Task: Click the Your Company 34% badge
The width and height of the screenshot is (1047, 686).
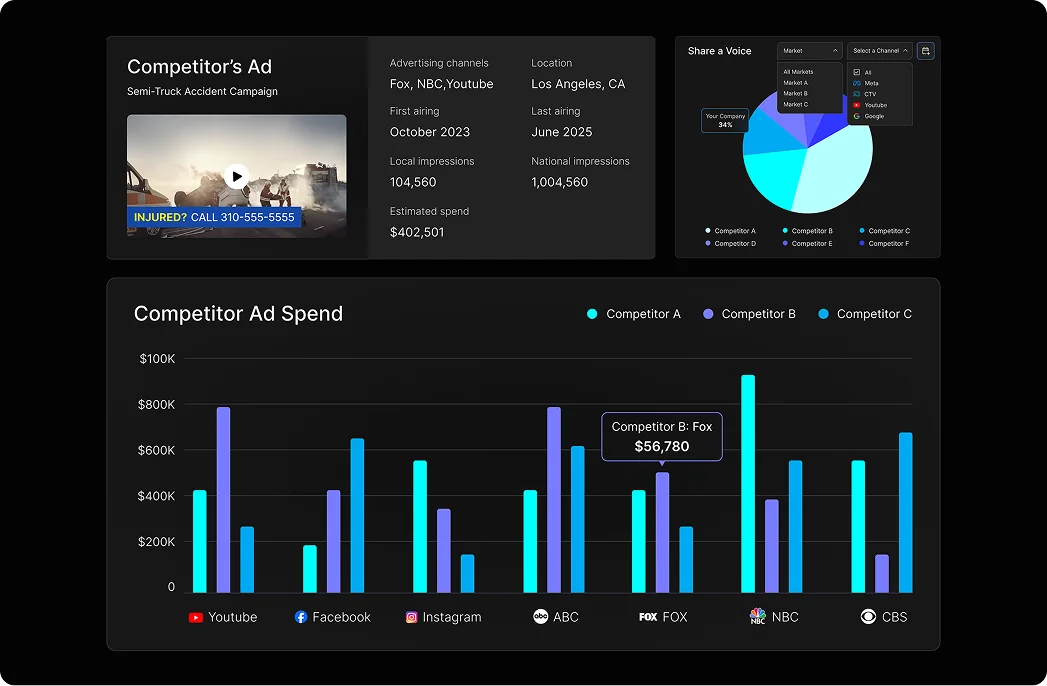Action: pyautogui.click(x=723, y=120)
